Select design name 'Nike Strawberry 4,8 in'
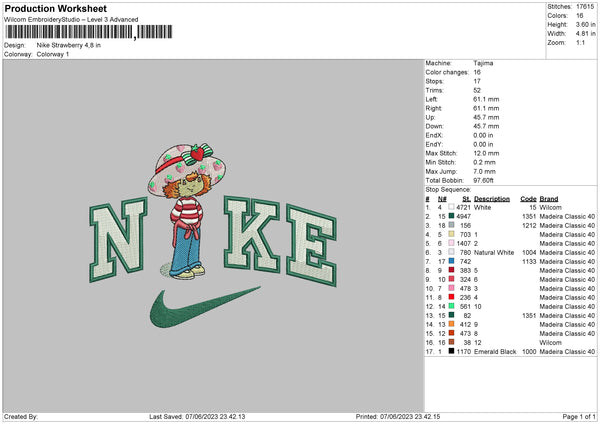The height and width of the screenshot is (424, 600). pyautogui.click(x=68, y=45)
